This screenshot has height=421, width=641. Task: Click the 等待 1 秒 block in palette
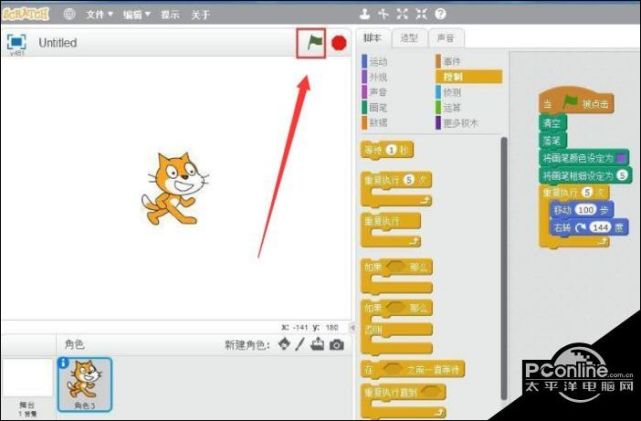click(x=387, y=150)
